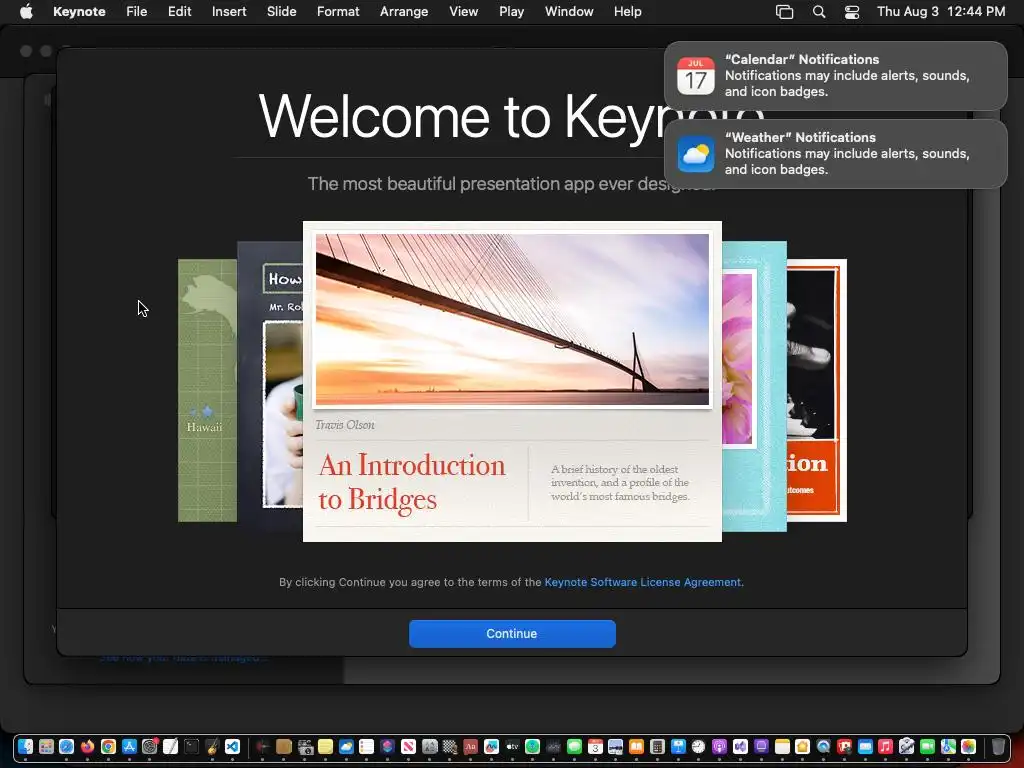Open the Calendar app in the Dock
The width and height of the screenshot is (1024, 768).
(x=595, y=746)
